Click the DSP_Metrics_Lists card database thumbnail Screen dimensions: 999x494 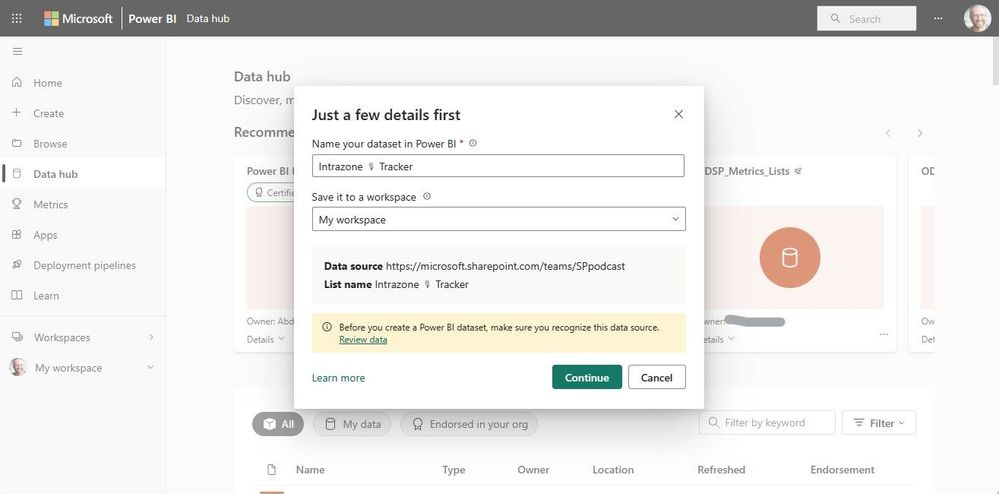coord(790,258)
